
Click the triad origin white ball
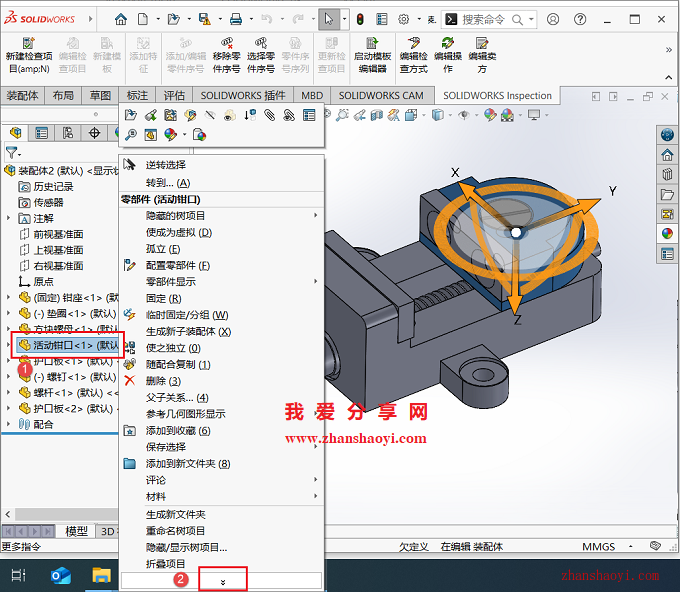click(x=516, y=232)
